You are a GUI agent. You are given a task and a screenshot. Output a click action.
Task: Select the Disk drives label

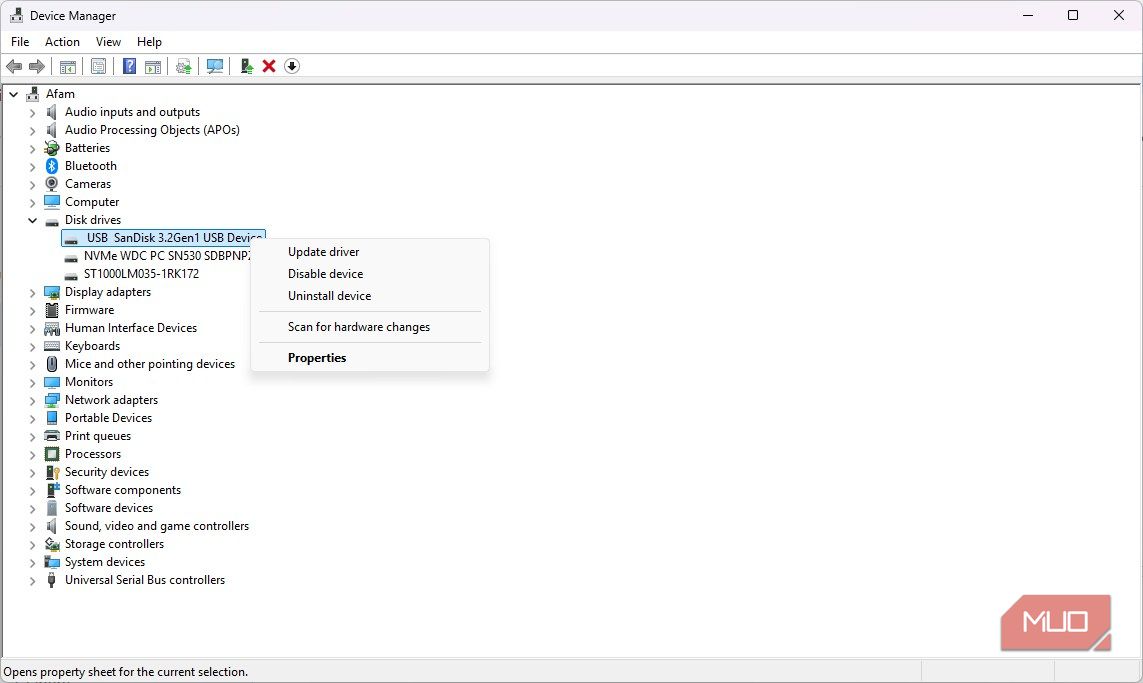pos(93,220)
